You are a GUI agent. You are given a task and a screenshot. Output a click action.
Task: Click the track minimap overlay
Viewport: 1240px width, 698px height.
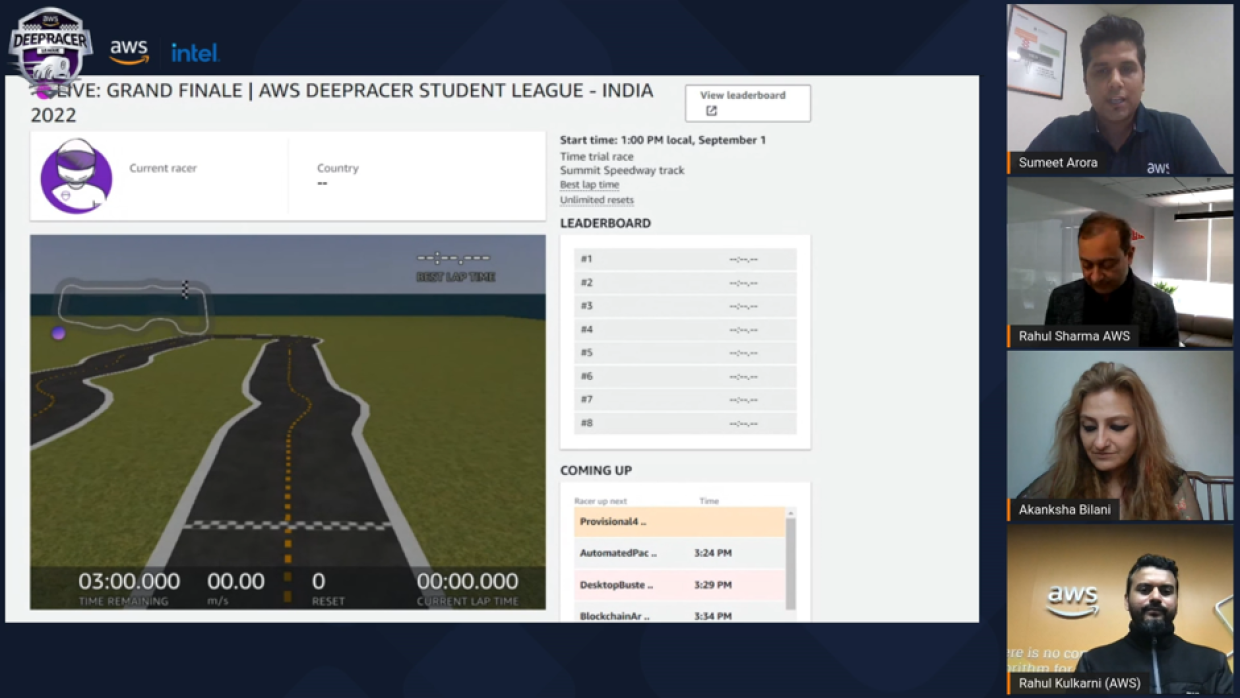point(134,306)
